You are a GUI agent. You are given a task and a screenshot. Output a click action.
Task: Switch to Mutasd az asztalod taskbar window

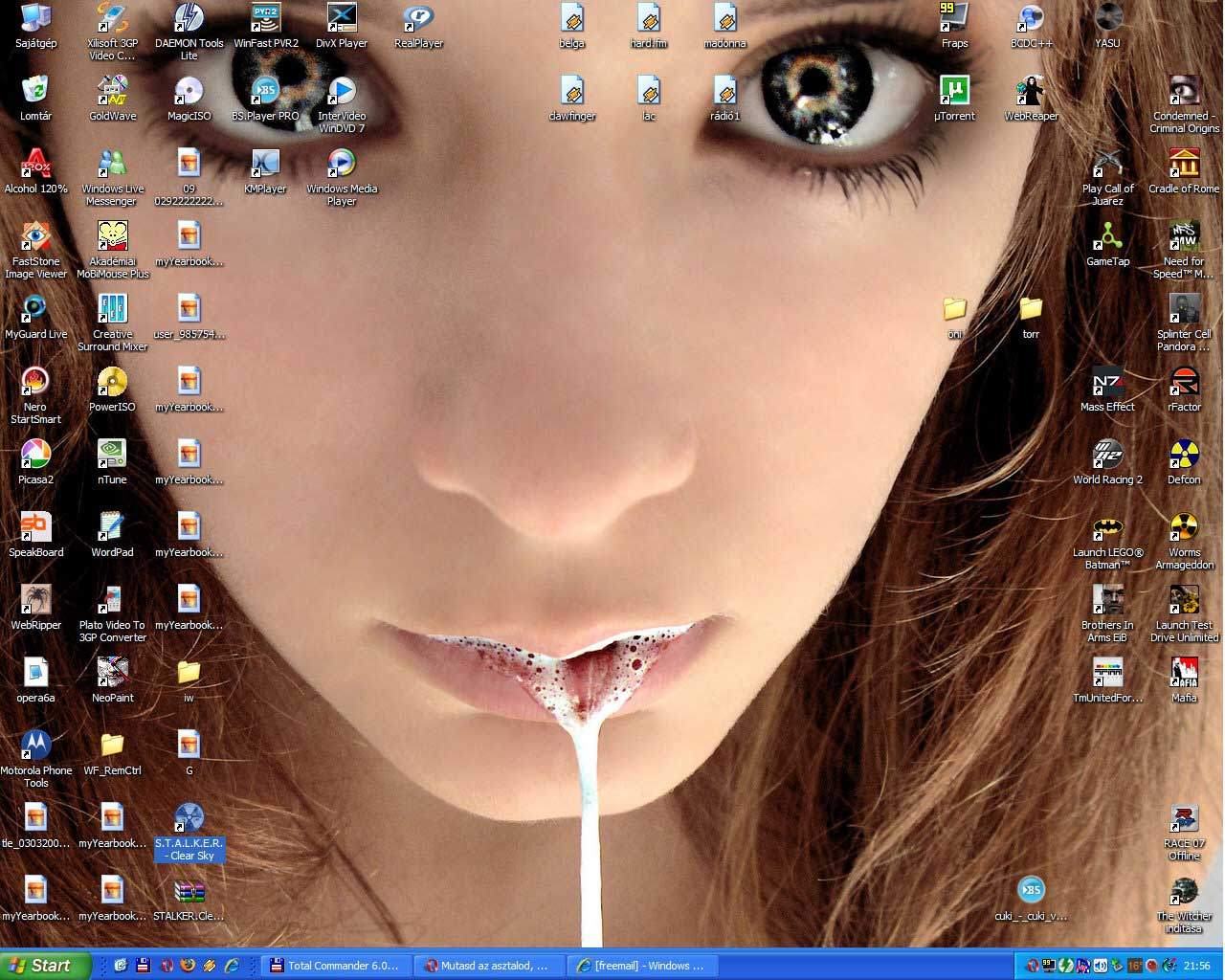[491, 966]
